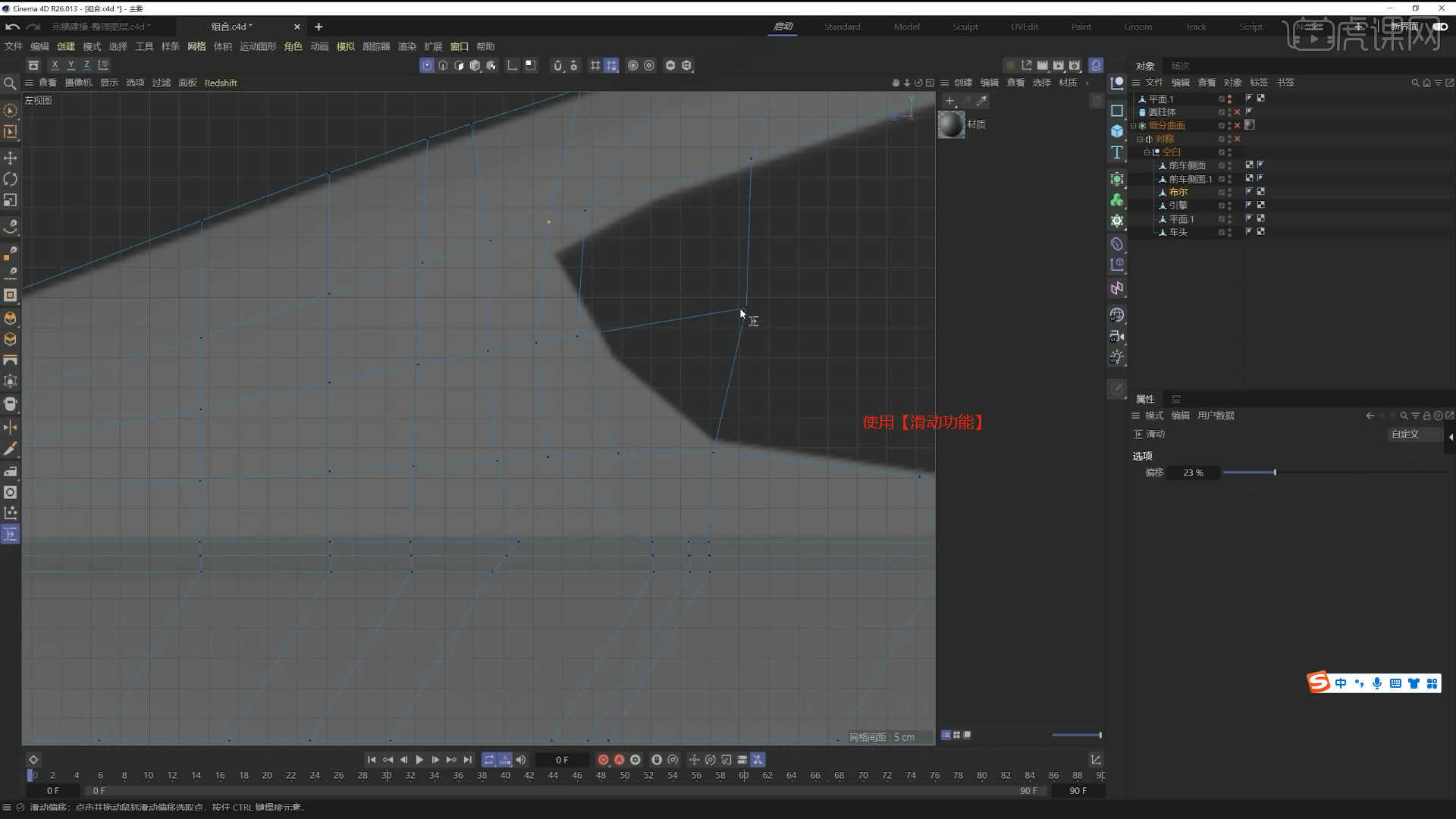Click the Cube primitive icon

(1117, 131)
